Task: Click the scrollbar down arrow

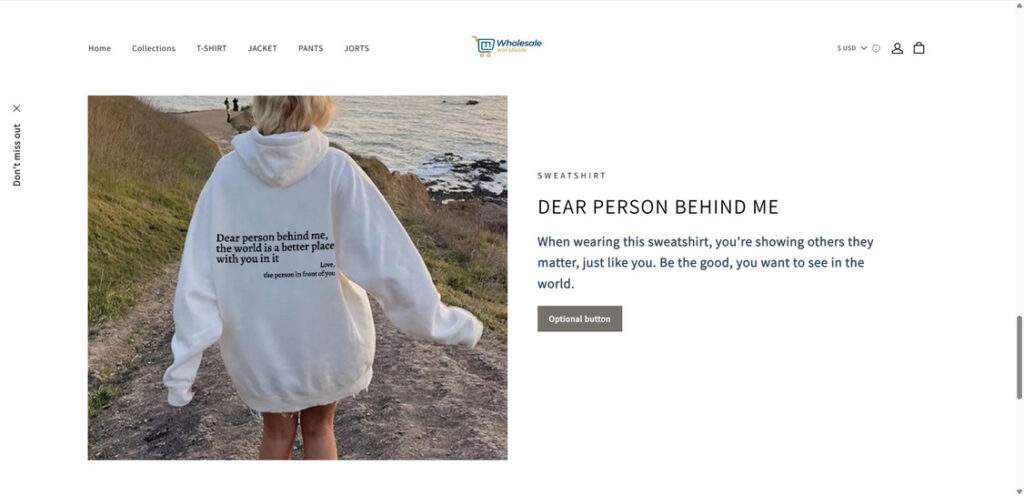Action: (x=1019, y=491)
